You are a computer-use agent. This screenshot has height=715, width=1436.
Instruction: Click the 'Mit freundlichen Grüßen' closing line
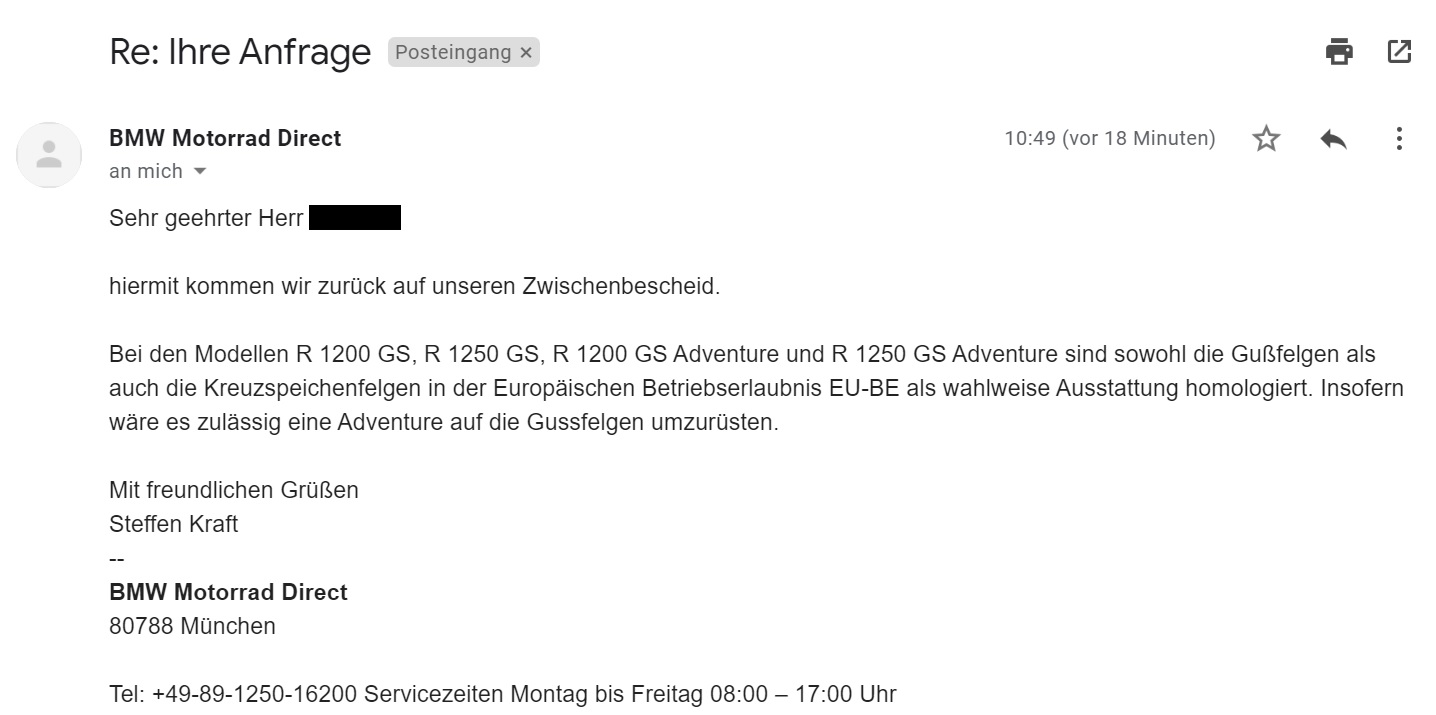click(x=233, y=490)
